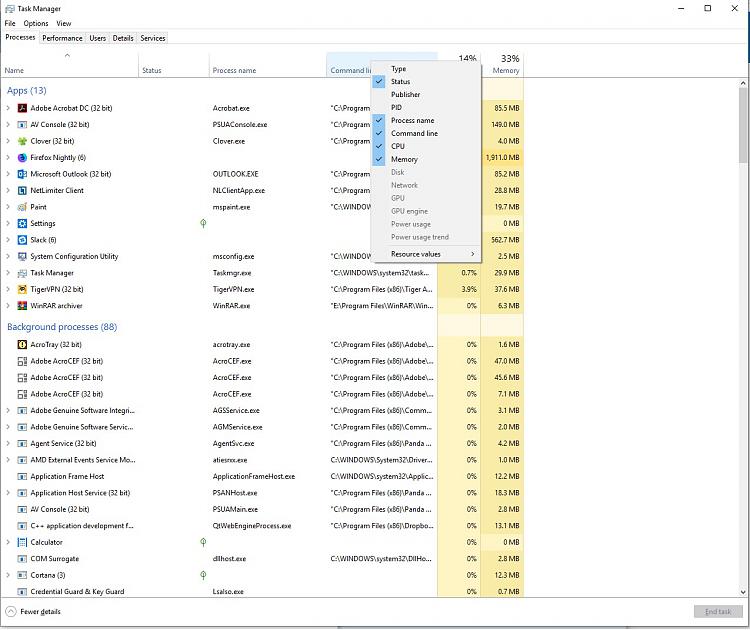Select the WinRAR.exe process name cell
Viewport: 750px width, 630px height.
[x=232, y=306]
